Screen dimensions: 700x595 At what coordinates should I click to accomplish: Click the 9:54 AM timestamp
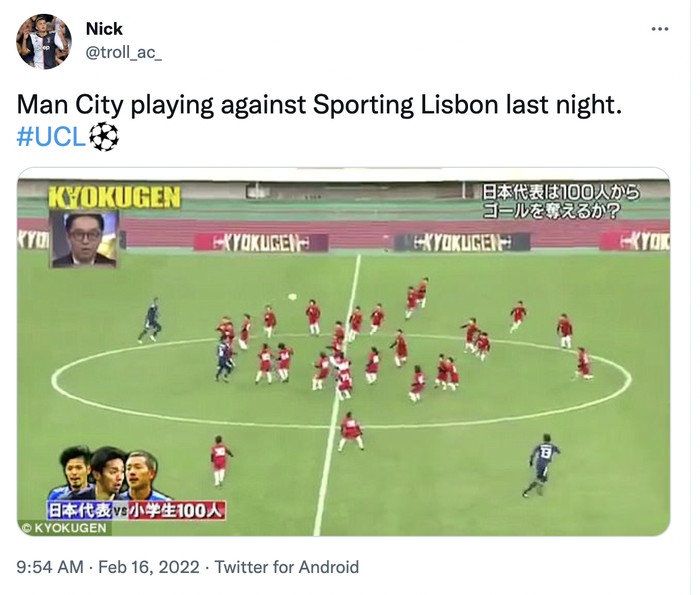click(50, 567)
